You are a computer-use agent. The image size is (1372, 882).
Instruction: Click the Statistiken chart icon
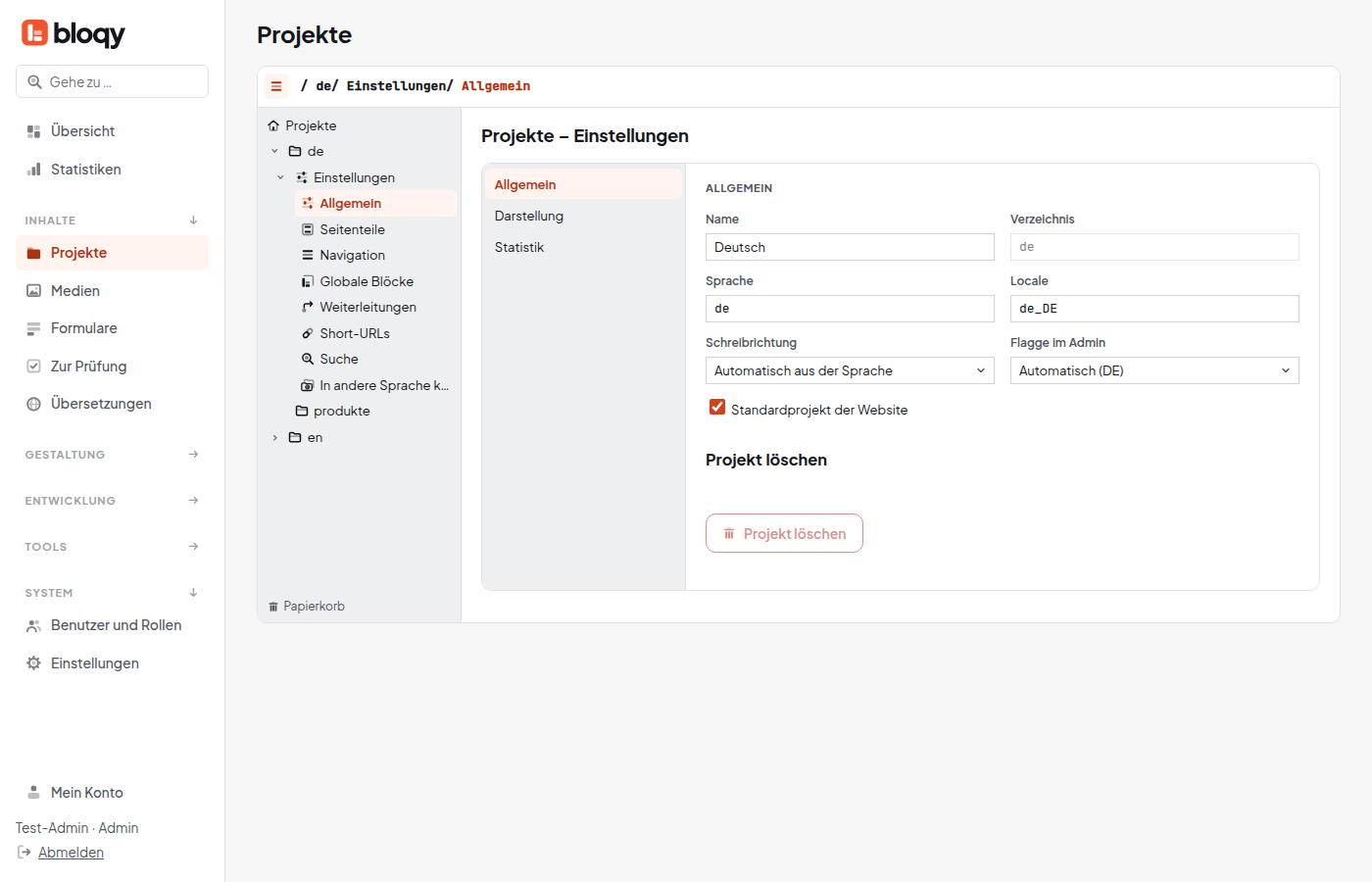[33, 170]
